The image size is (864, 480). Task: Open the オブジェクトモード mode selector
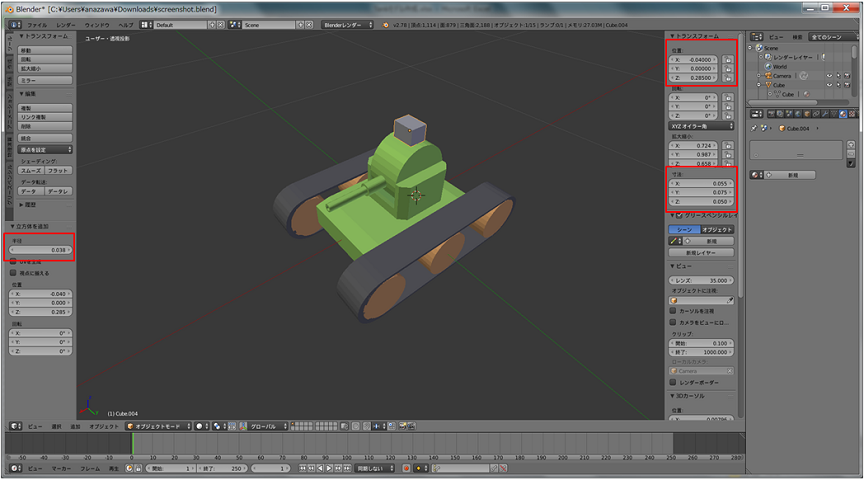158,425
